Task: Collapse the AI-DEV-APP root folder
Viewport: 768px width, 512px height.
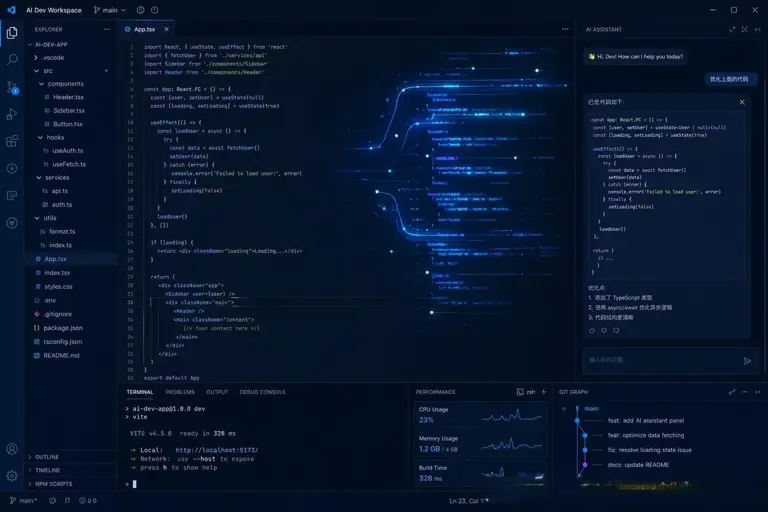Action: (x=30, y=45)
